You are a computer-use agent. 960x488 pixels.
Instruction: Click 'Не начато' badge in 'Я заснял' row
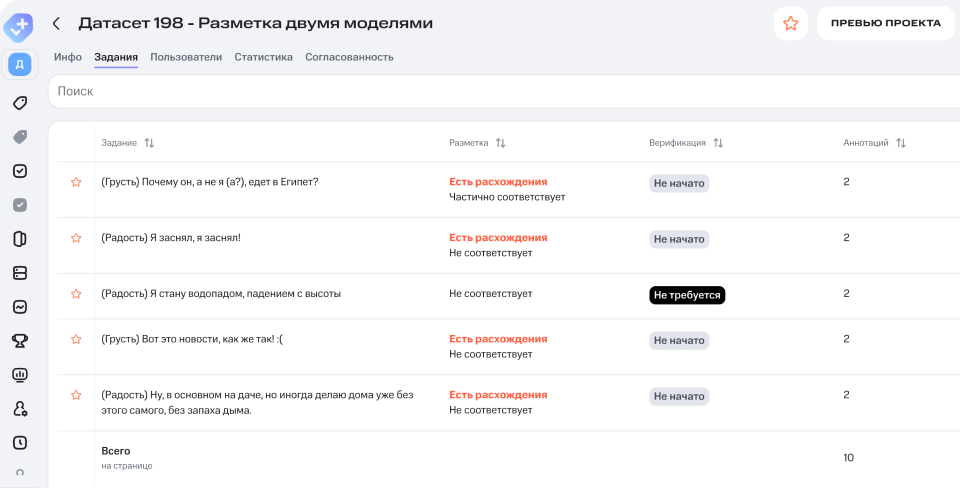pyautogui.click(x=679, y=239)
